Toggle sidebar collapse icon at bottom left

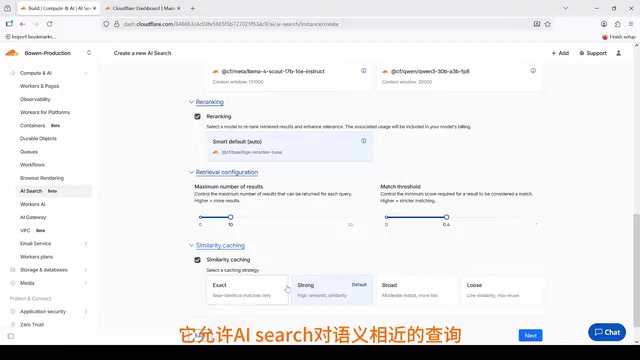click(x=11, y=336)
